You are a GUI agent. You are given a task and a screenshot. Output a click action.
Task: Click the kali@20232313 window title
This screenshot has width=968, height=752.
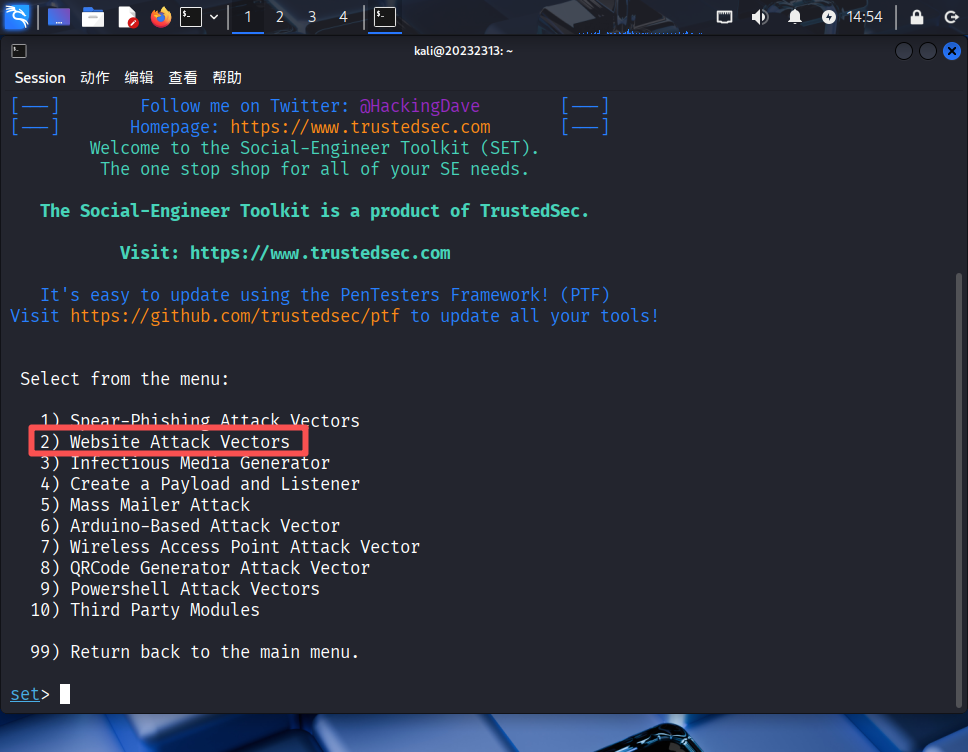pos(463,51)
